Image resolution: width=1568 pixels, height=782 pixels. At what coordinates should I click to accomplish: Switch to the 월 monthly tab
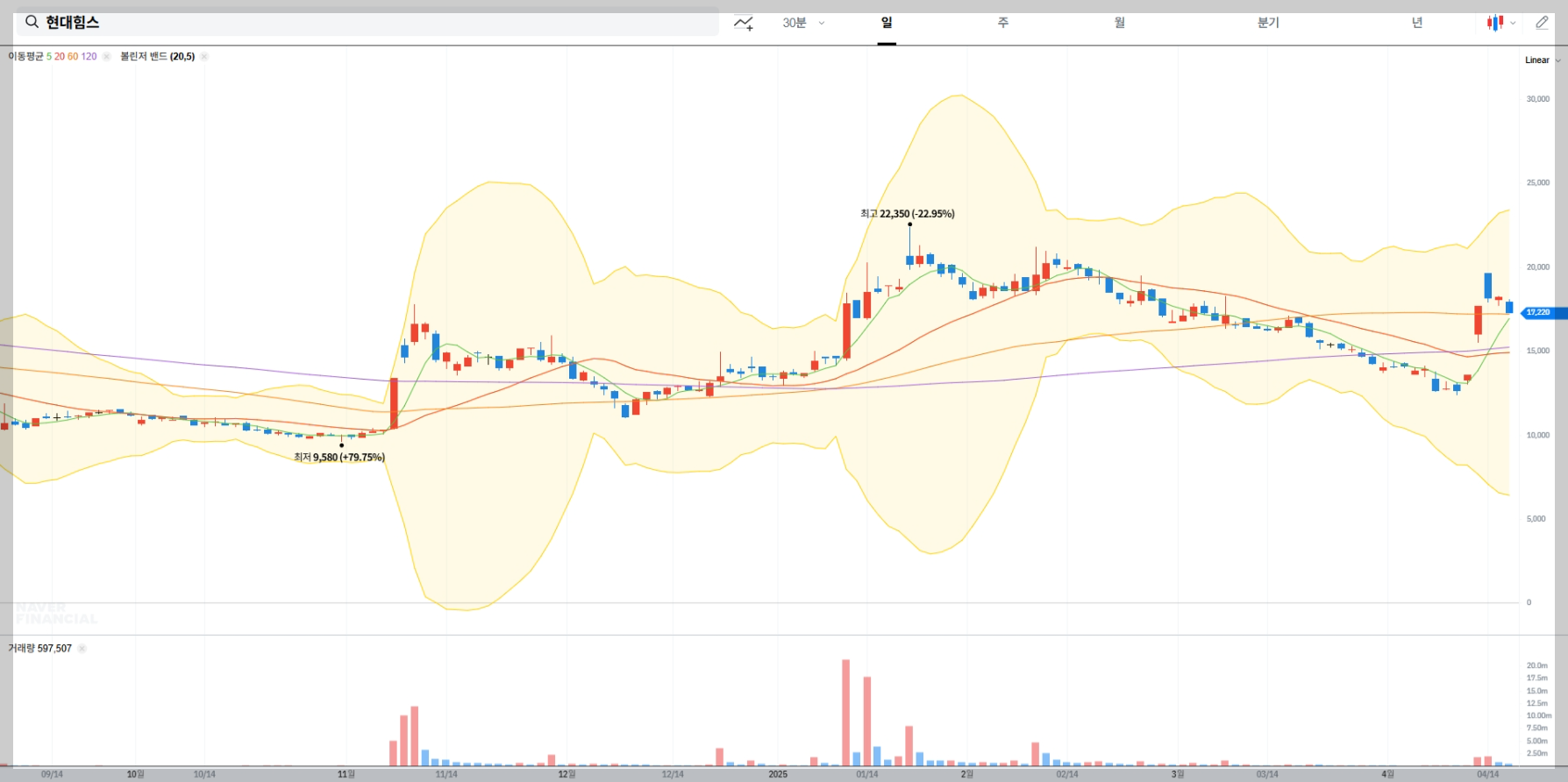click(x=1120, y=23)
